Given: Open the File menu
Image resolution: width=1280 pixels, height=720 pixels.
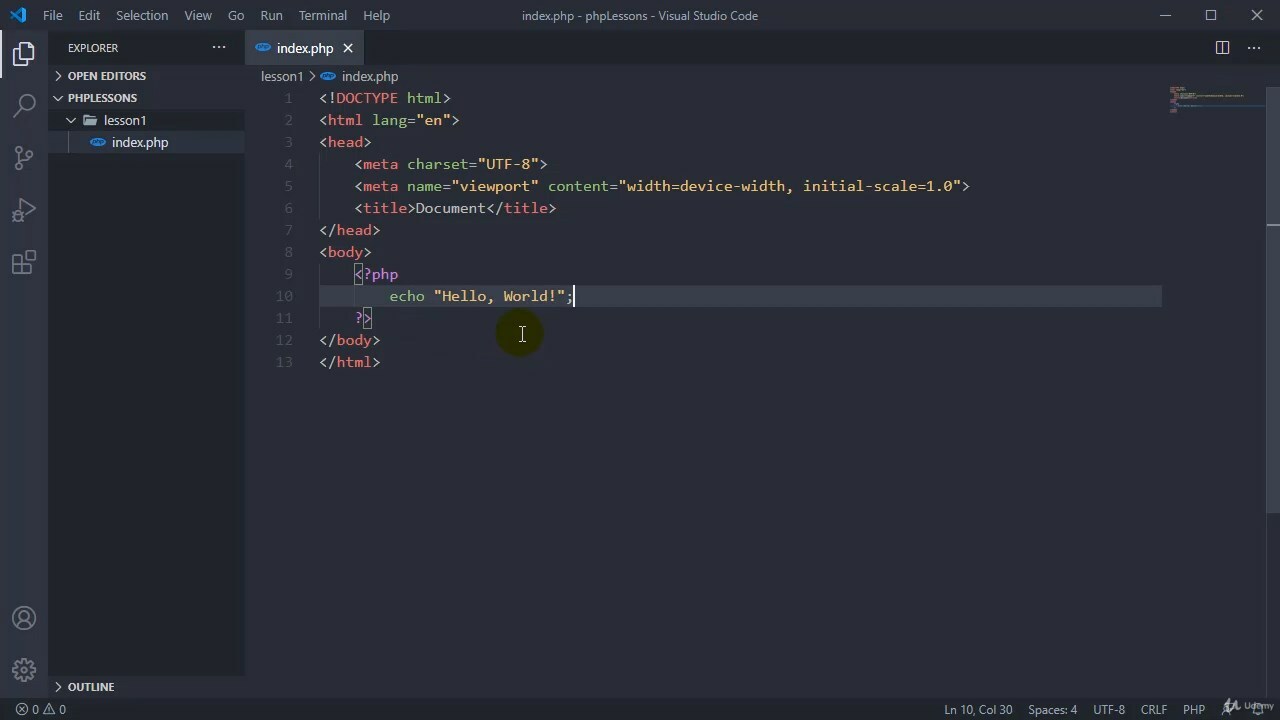Looking at the screenshot, I should pos(53,15).
